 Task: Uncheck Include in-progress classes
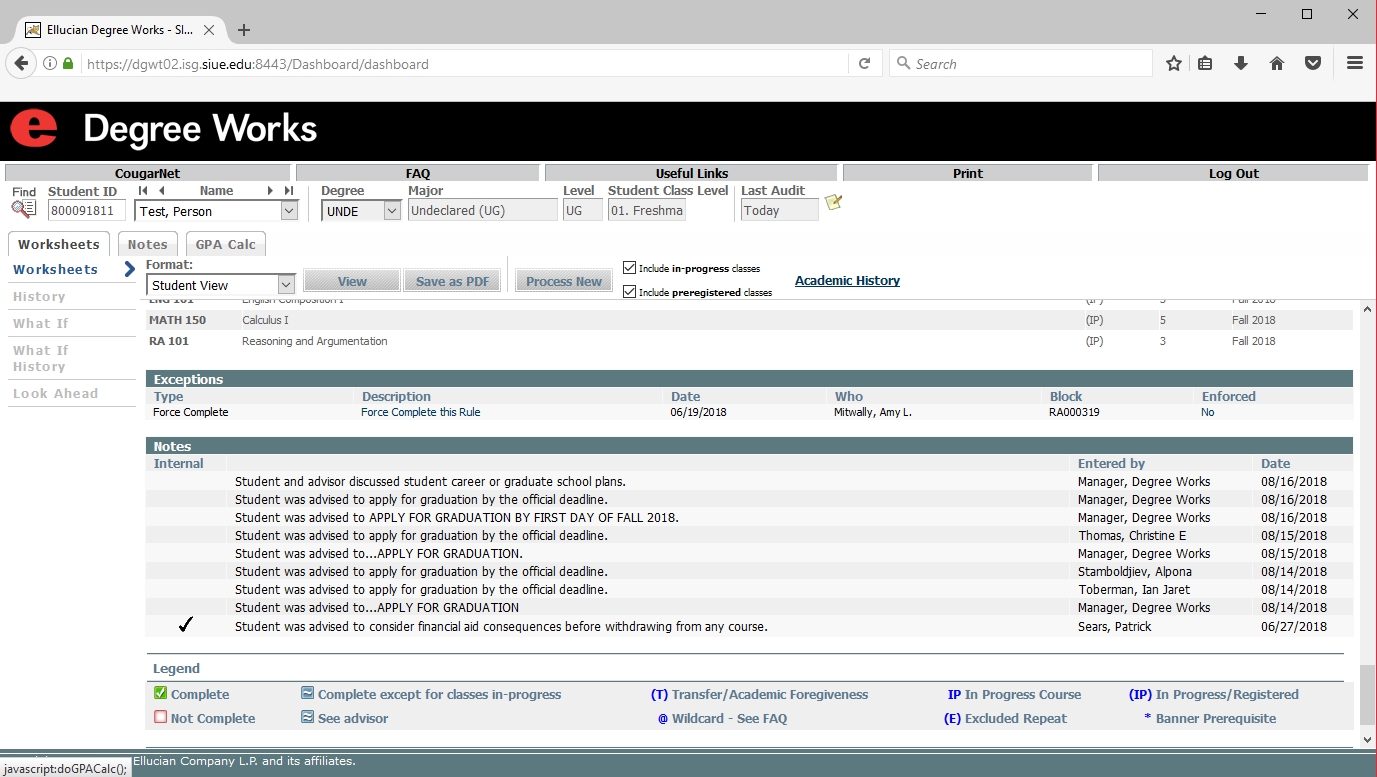click(629, 268)
